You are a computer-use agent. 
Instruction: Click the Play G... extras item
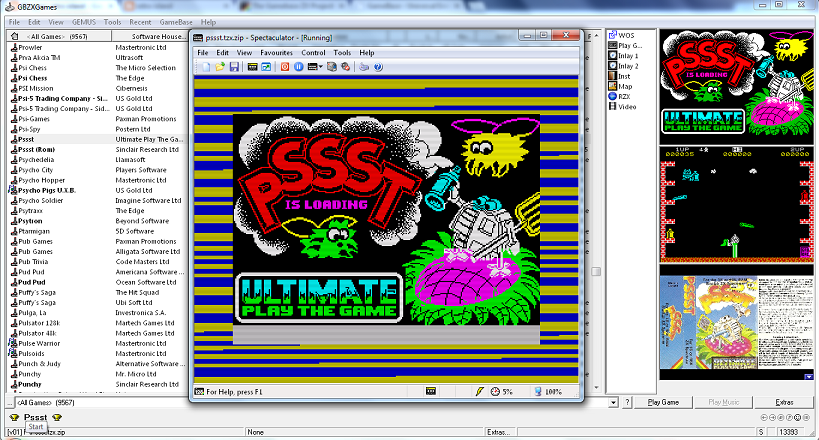point(625,45)
